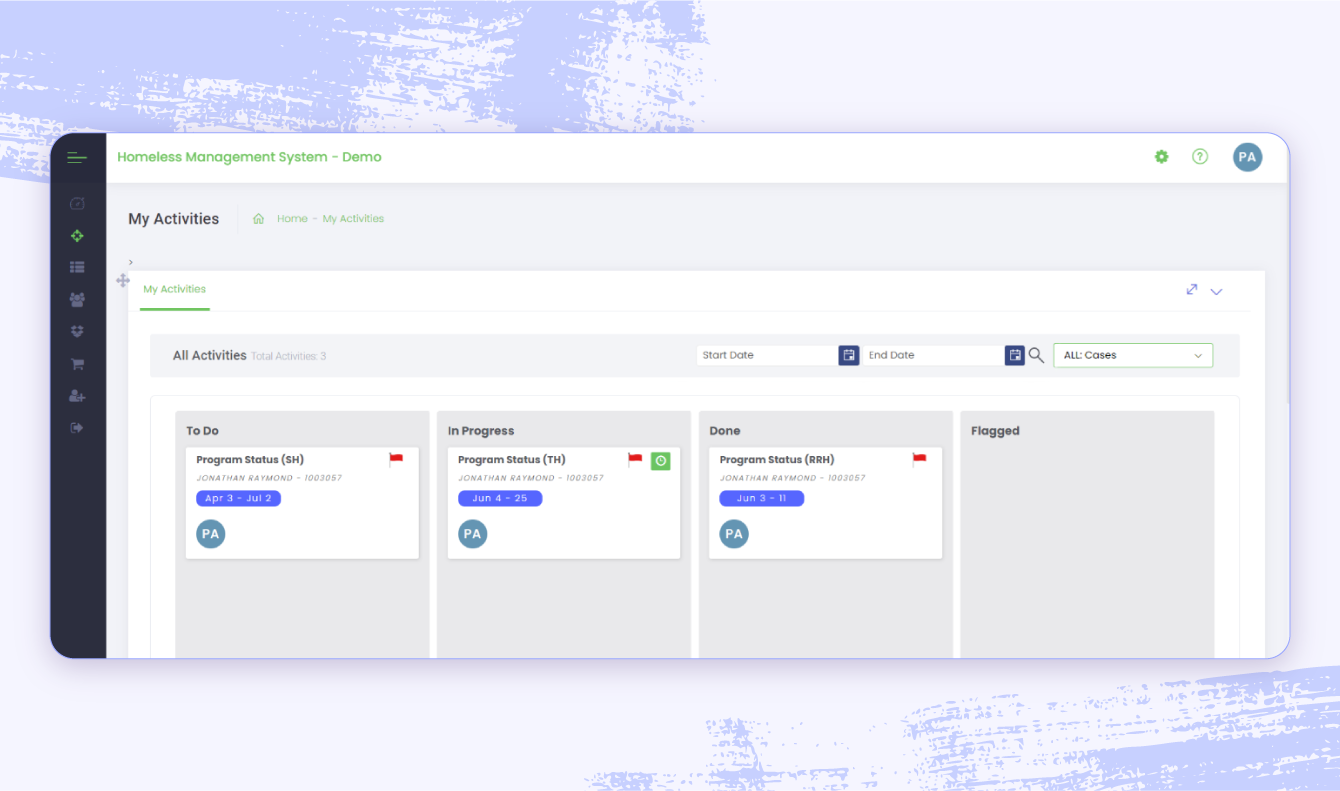Click Total Activities: 3 text
The width and height of the screenshot is (1340, 791).
pyautogui.click(x=288, y=356)
